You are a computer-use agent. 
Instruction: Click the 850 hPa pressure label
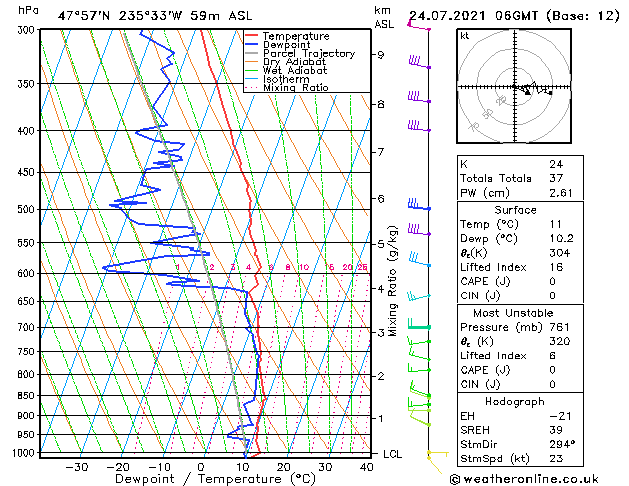28,396
